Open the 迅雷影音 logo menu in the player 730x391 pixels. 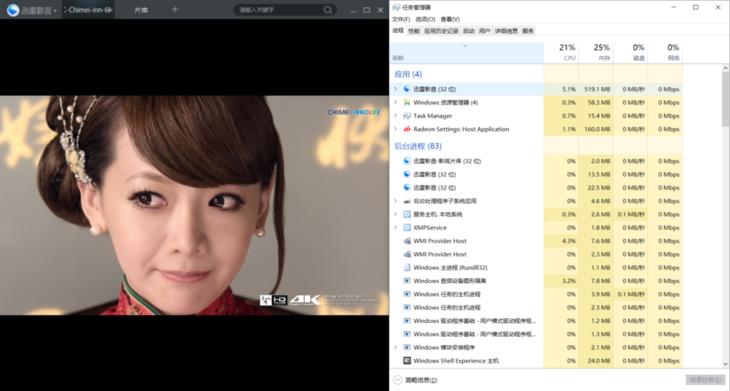(32, 10)
